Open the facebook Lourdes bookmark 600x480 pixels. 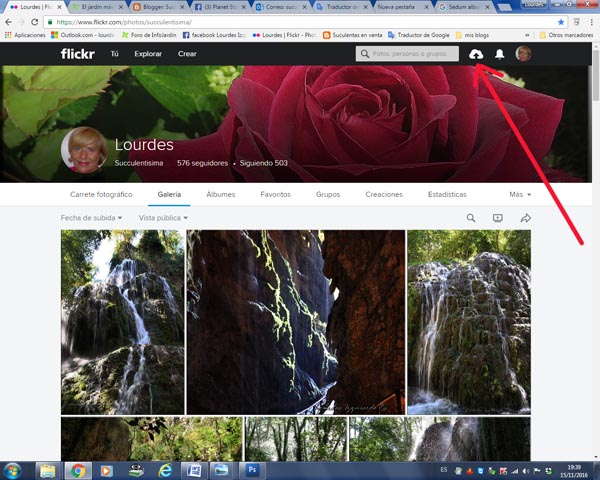214,35
